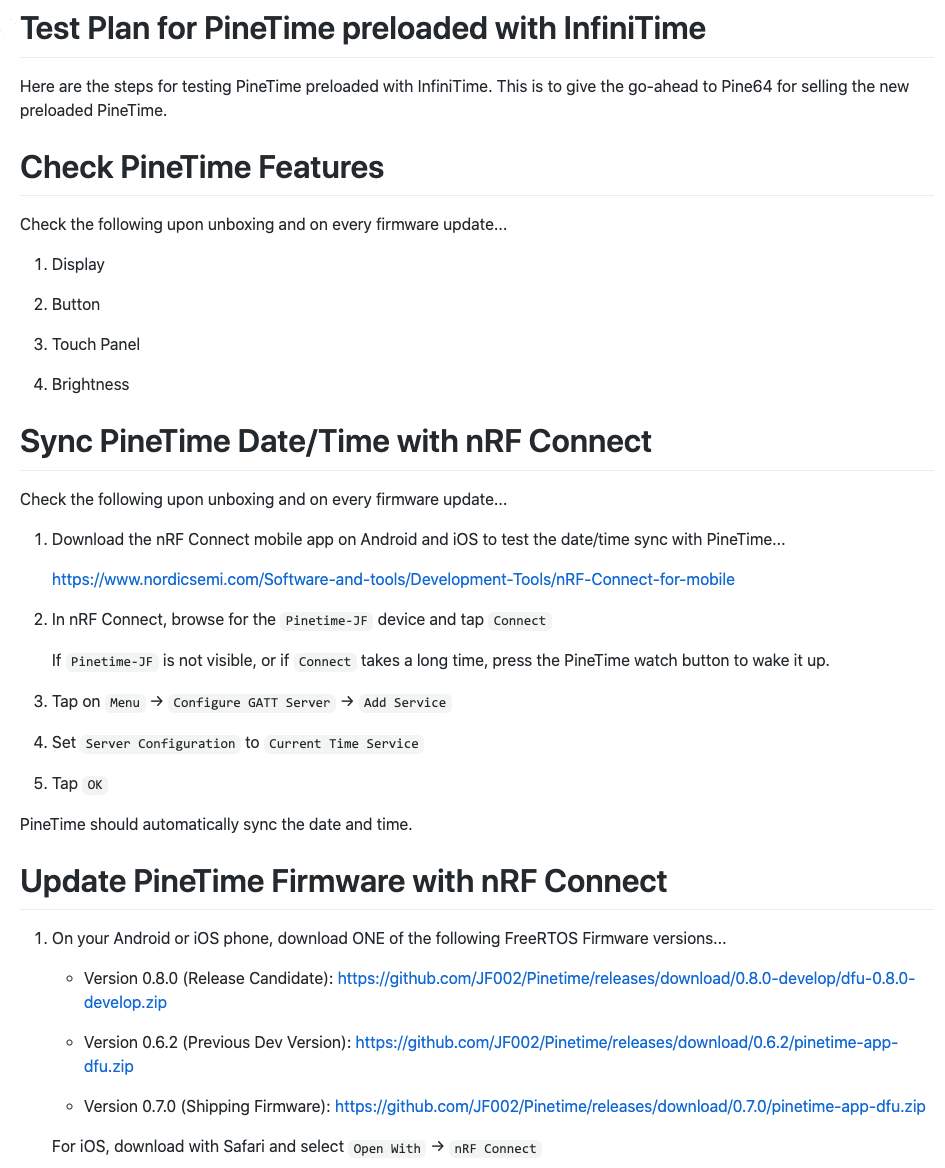
Task: Open the Version 0.6.2 firmware download link
Action: coord(626,1043)
